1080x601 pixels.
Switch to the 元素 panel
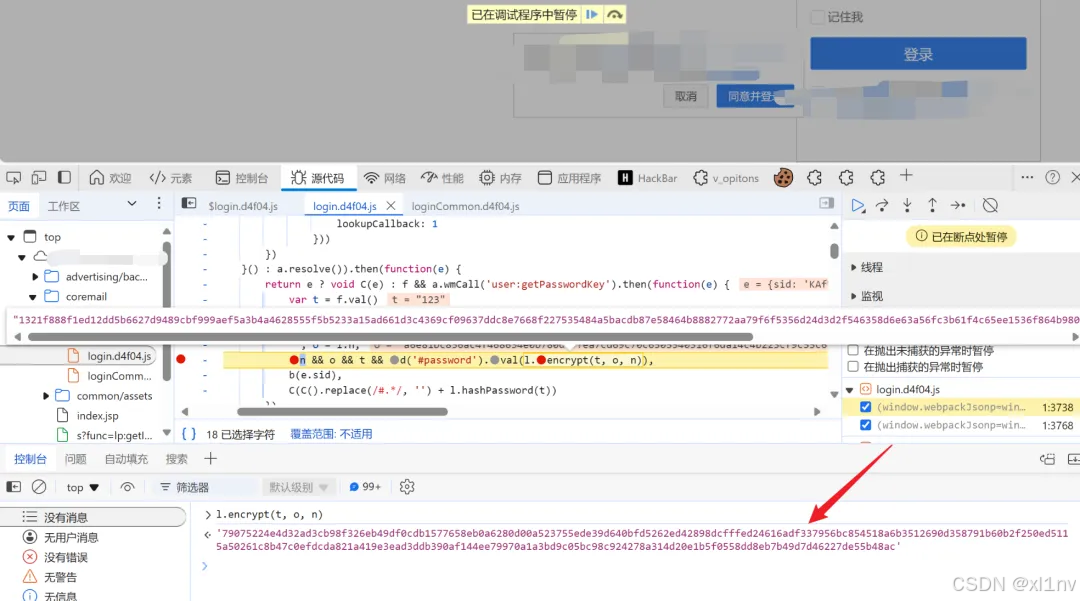pos(171,178)
